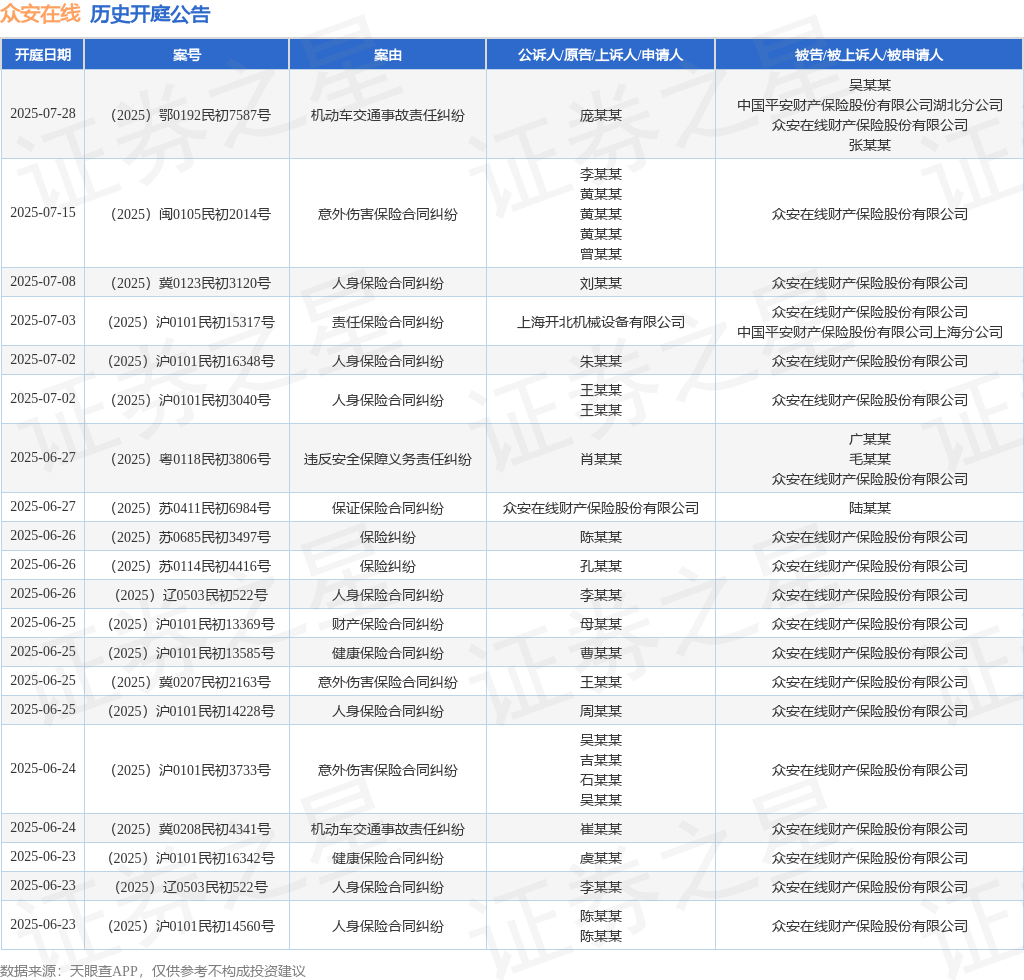
Task: Click defendant 陆某某 in the table
Action: pos(869,508)
